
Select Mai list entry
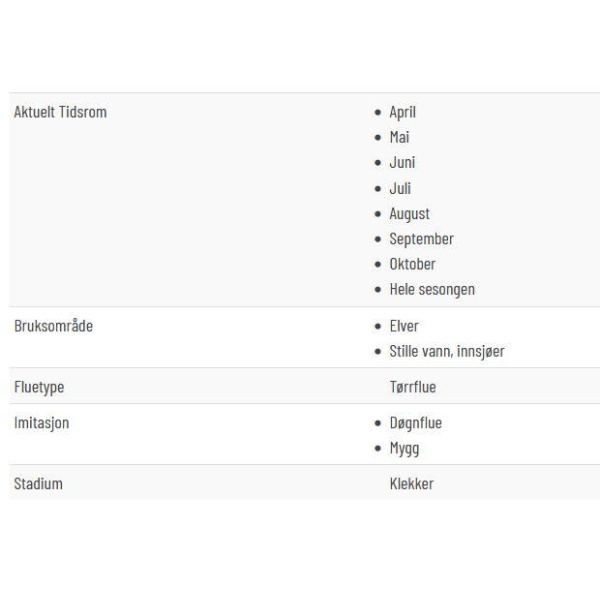399,137
